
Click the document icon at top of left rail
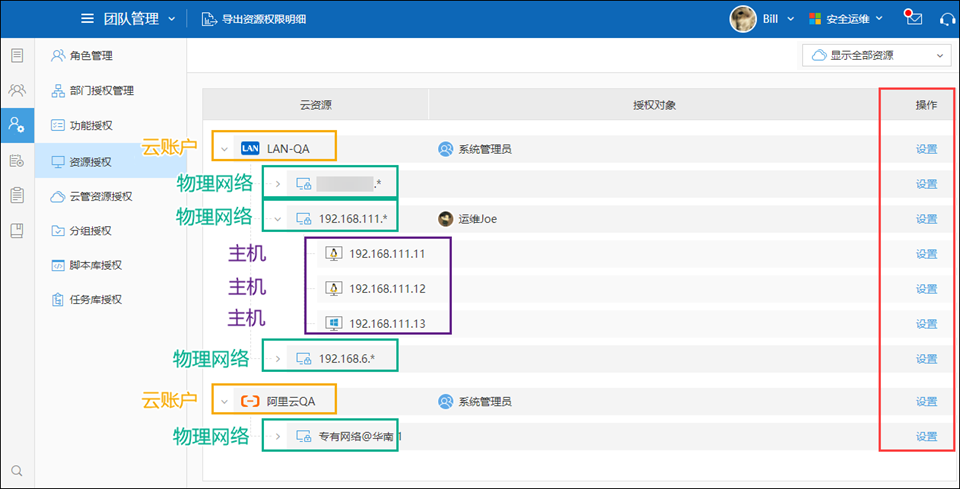pos(16,55)
